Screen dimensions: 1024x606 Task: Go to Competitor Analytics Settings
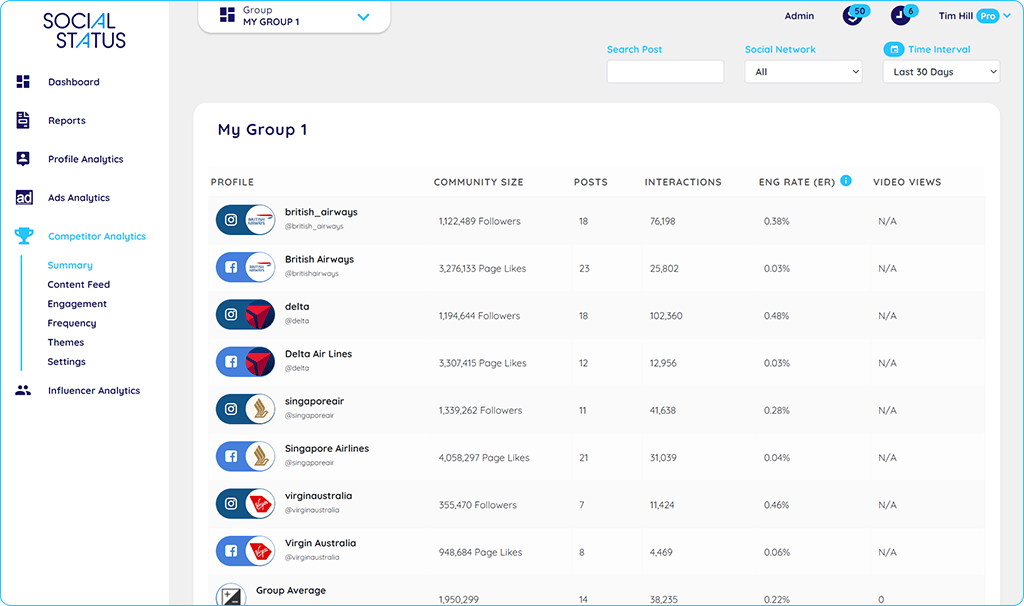(66, 361)
